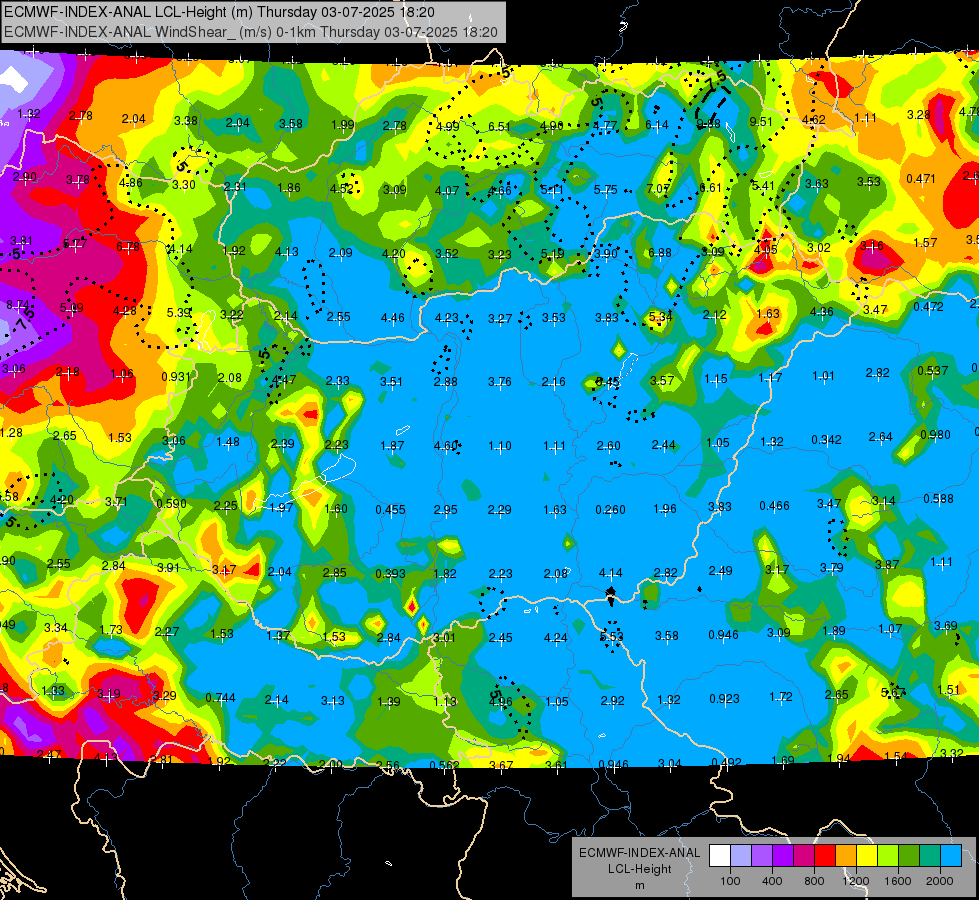Click the sky blue legend swatch
This screenshot has width=979, height=900.
(x=951, y=856)
